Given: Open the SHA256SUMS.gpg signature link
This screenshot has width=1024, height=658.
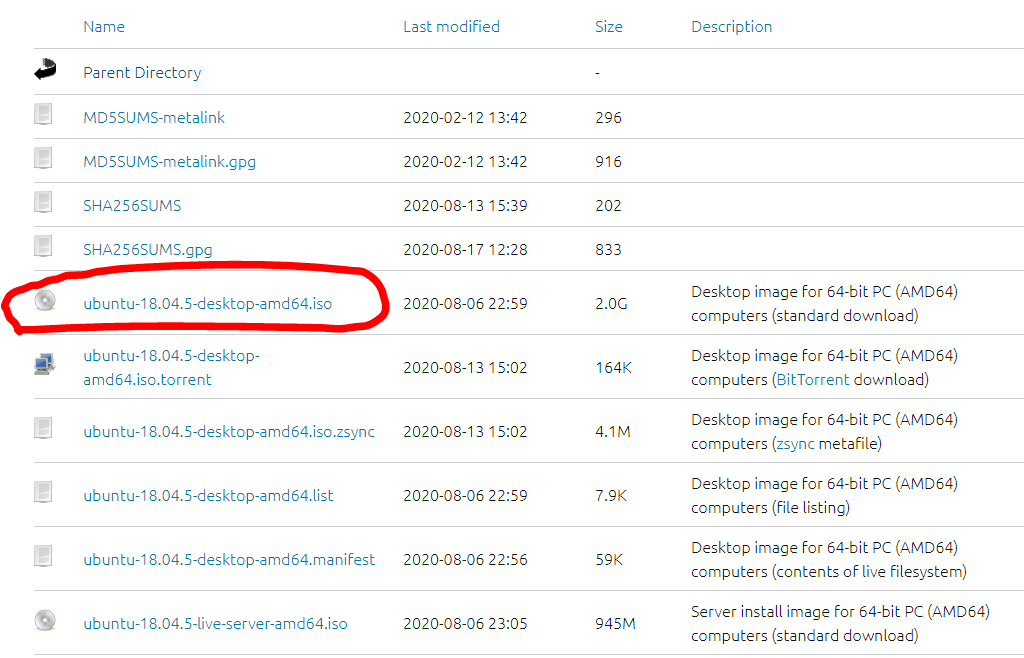Looking at the screenshot, I should click(148, 250).
